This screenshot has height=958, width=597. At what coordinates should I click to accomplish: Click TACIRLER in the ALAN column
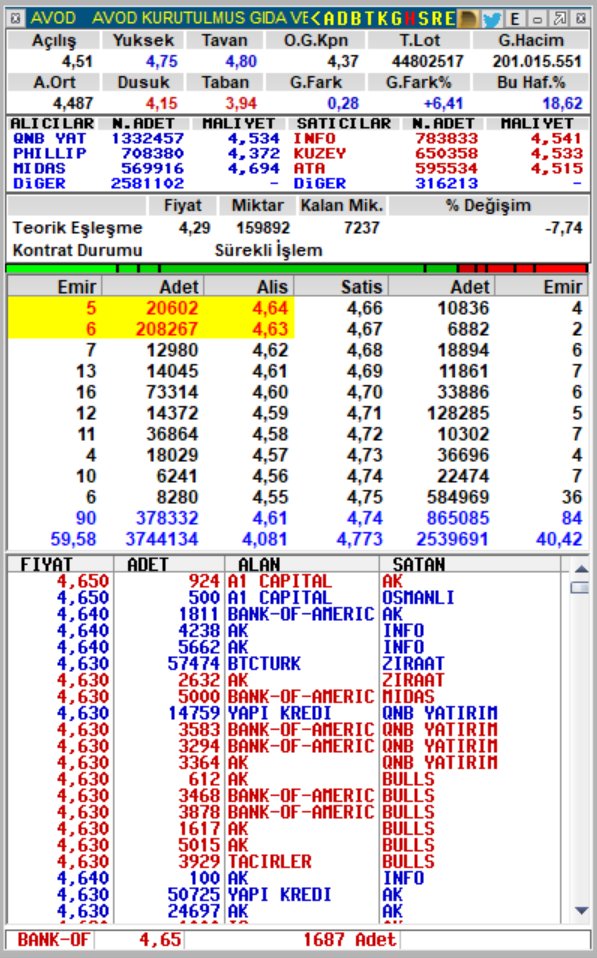point(269,861)
